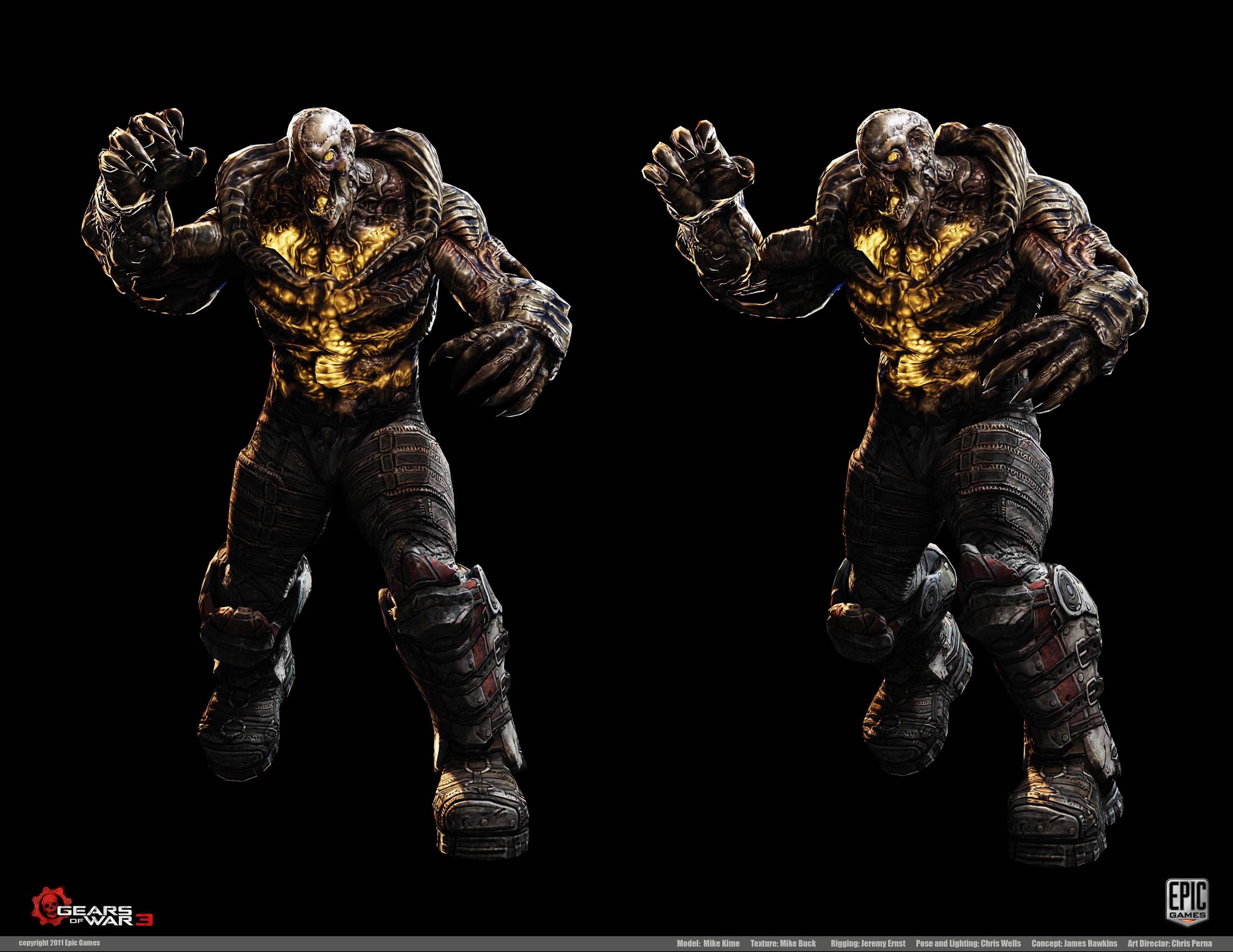Click the 'Texture: Mike Buck' credit
The height and width of the screenshot is (952, 1233).
click(783, 943)
